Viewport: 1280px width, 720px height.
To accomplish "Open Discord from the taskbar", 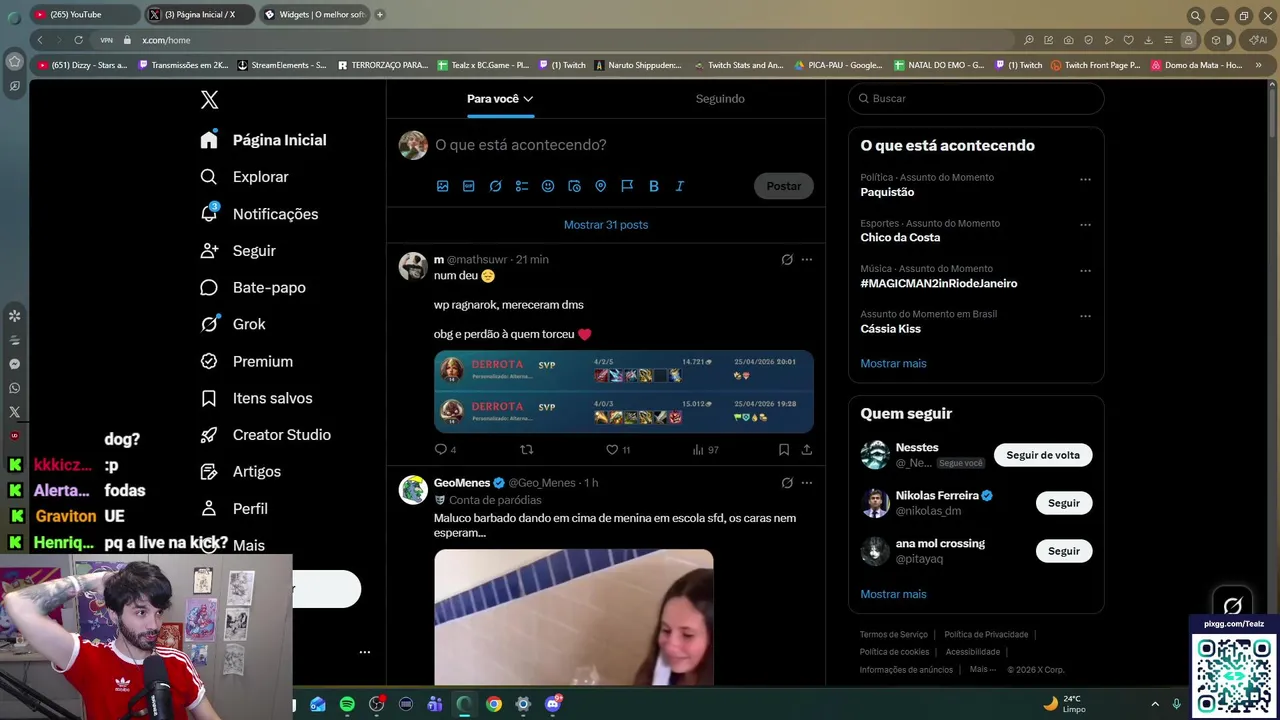I will (x=553, y=704).
